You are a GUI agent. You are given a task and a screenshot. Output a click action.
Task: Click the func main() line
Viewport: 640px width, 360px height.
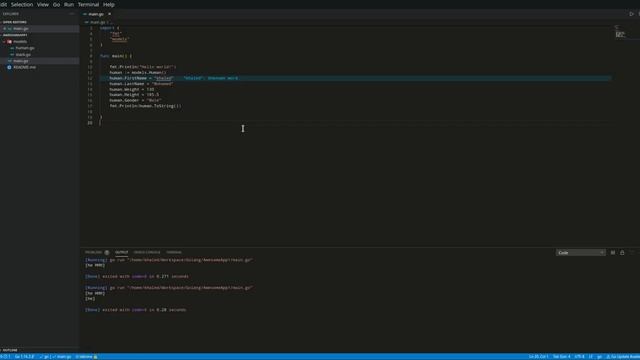coord(116,56)
